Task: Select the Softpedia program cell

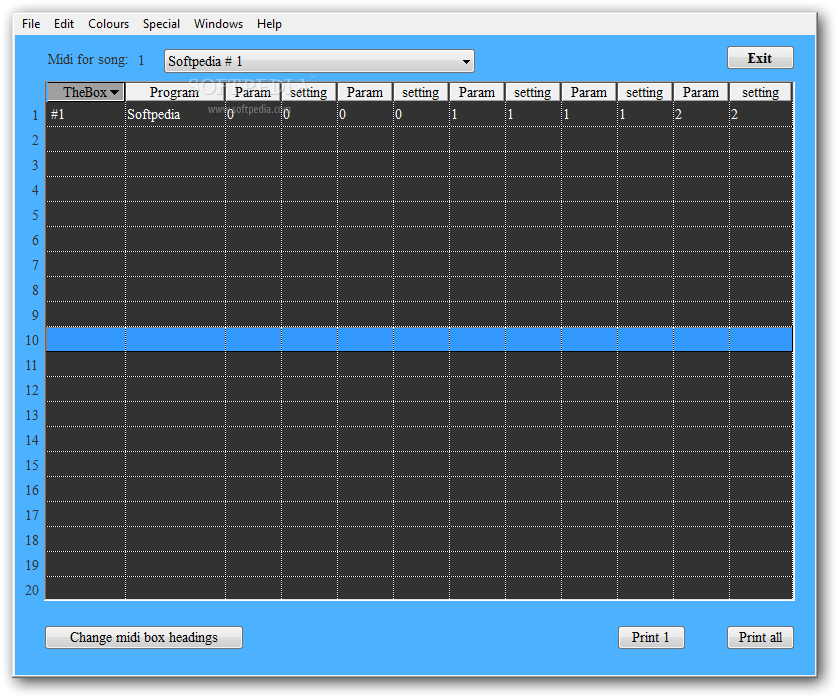Action: click(175, 114)
